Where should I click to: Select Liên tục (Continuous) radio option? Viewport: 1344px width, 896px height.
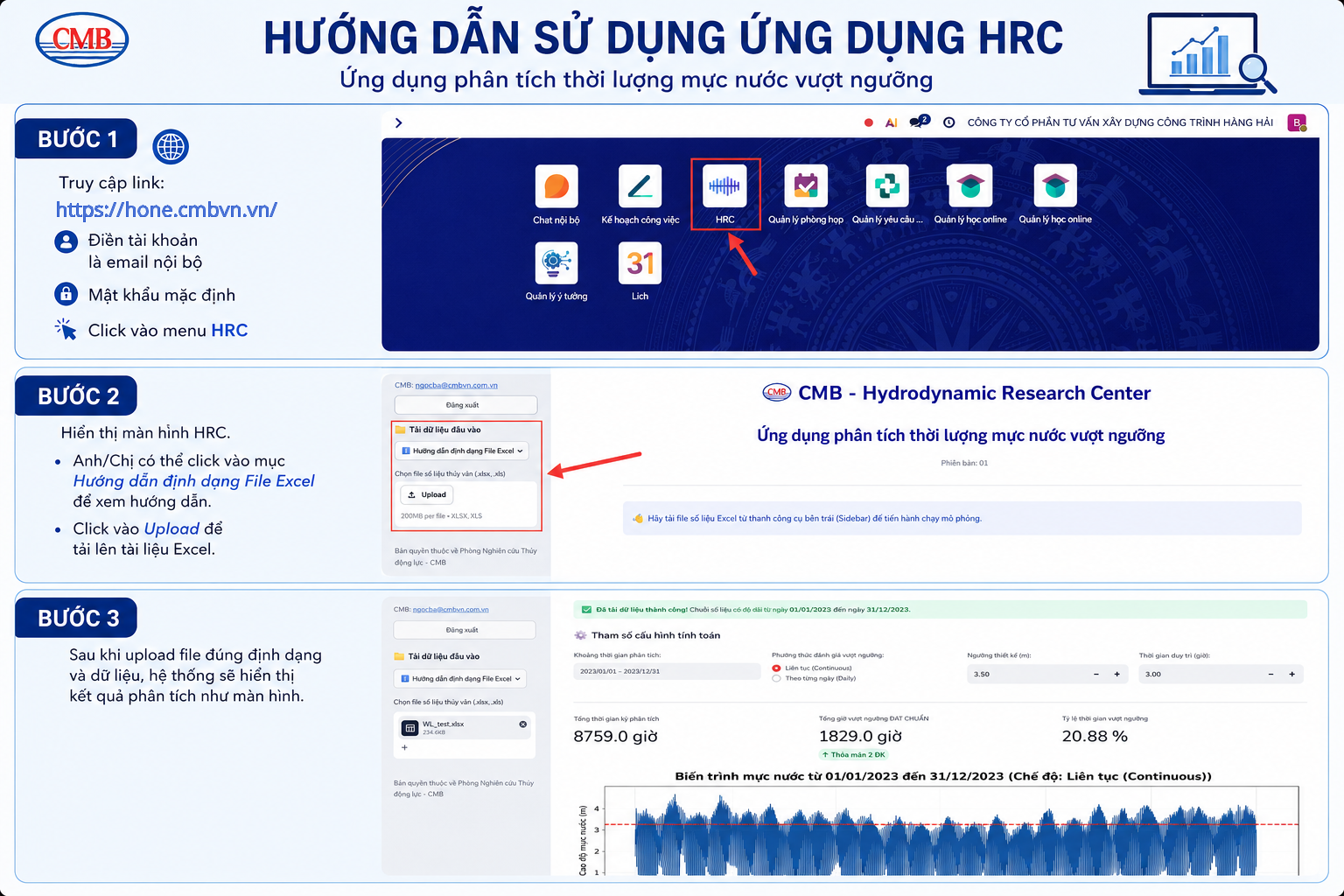click(776, 668)
